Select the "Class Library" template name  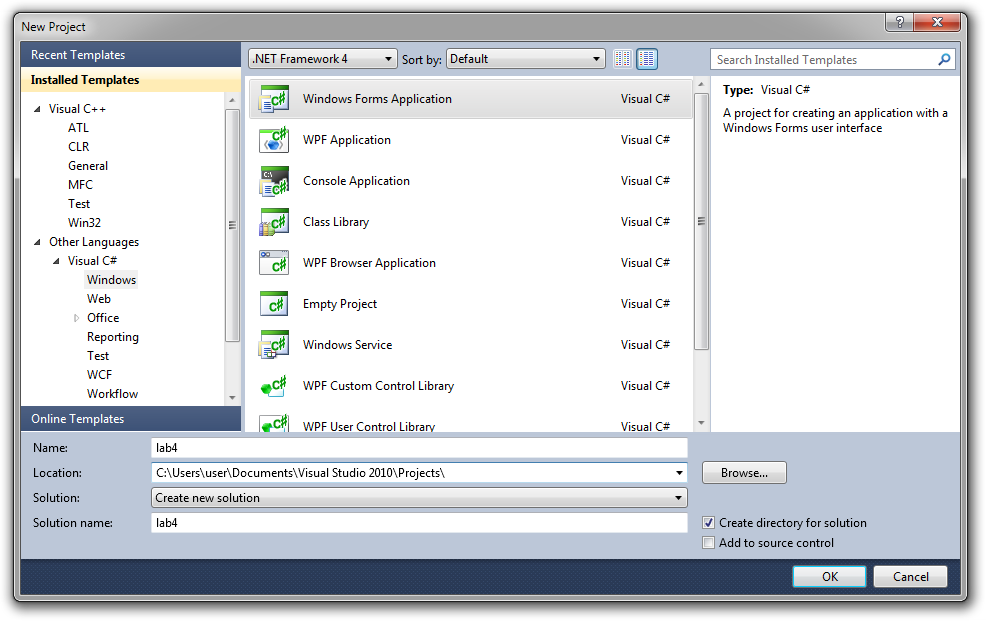point(336,222)
